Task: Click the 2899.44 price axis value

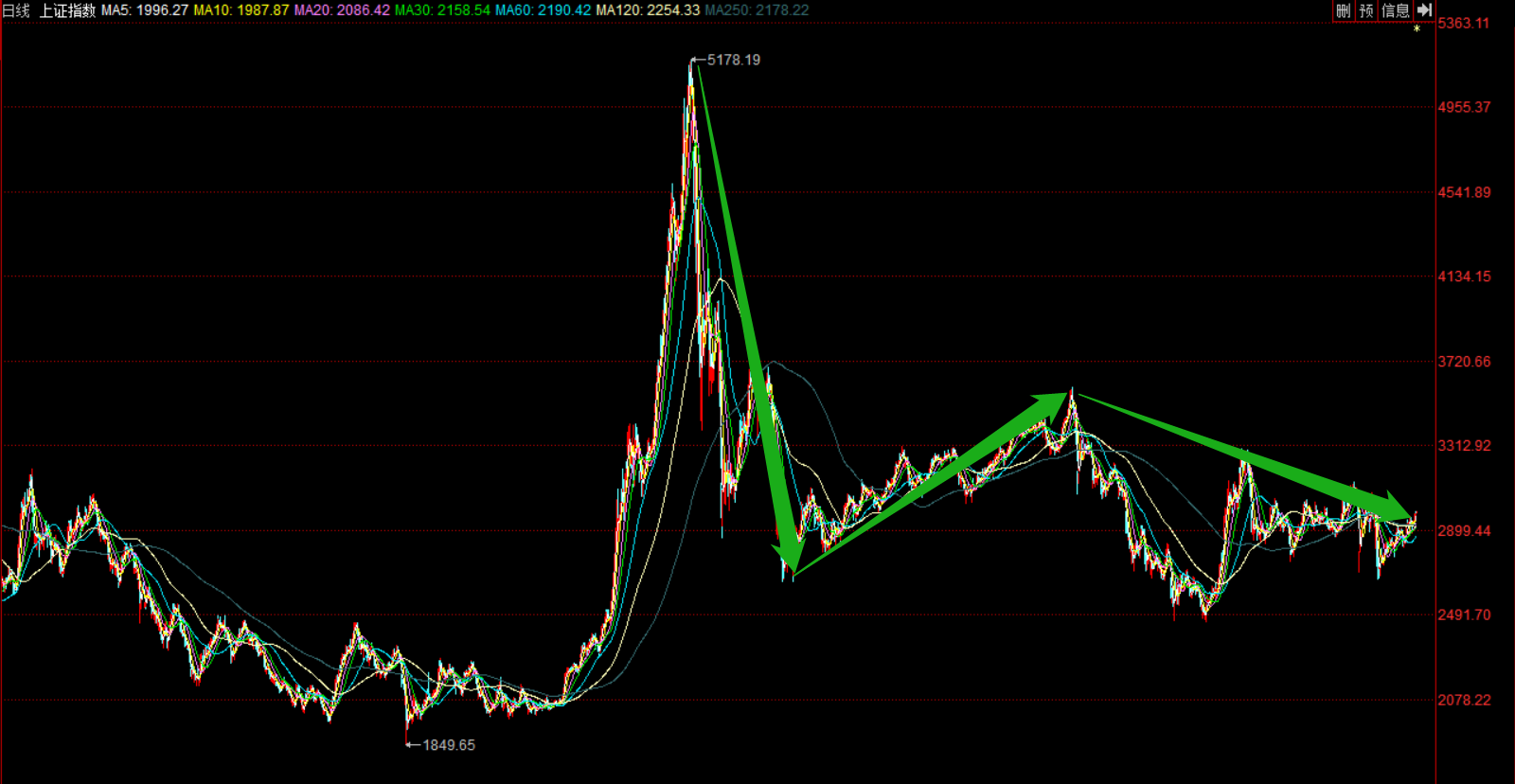Action: [1464, 531]
